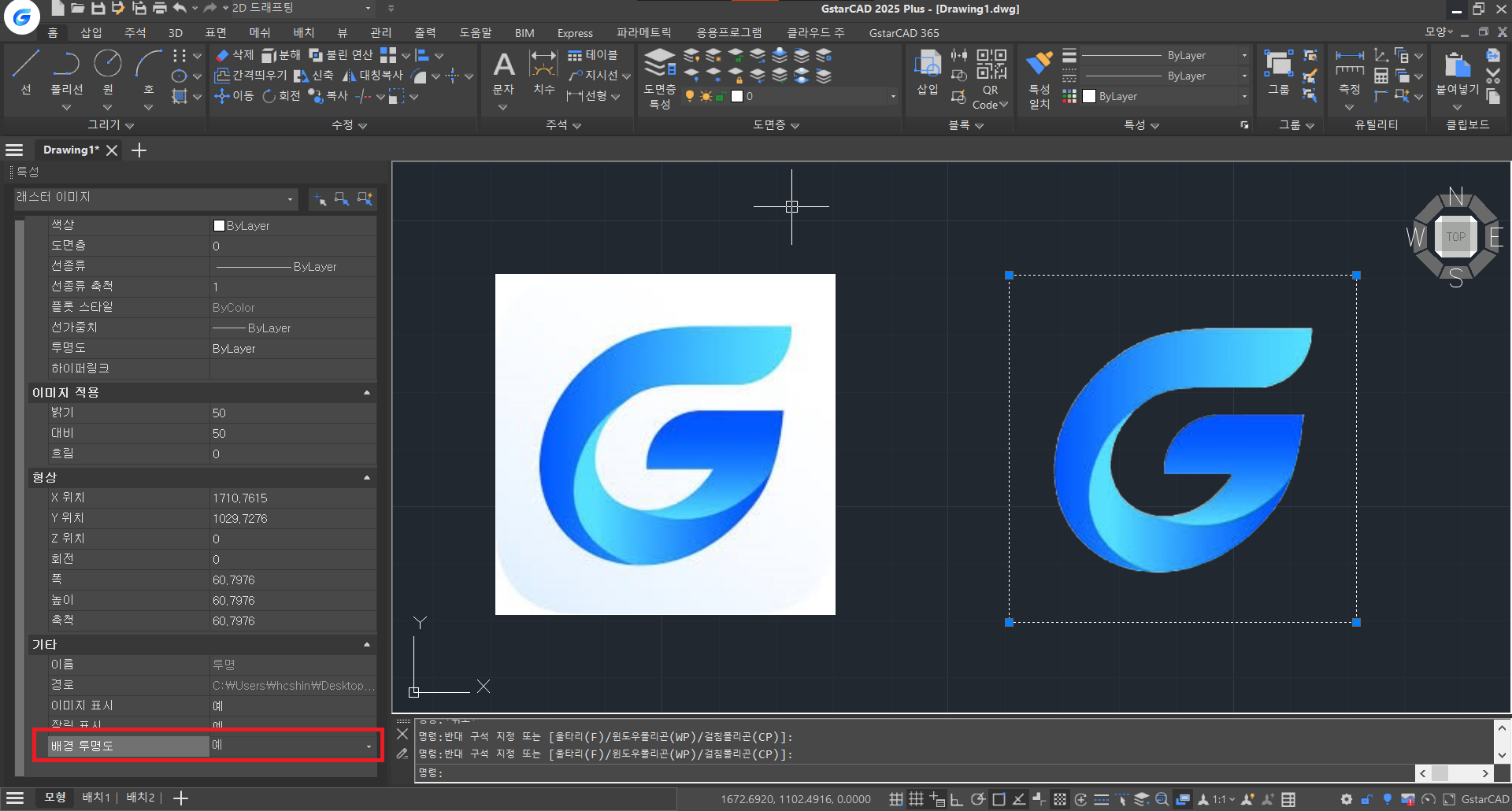This screenshot has height=811, width=1512.
Task: Collapse the 형상 section
Action: coord(367,477)
